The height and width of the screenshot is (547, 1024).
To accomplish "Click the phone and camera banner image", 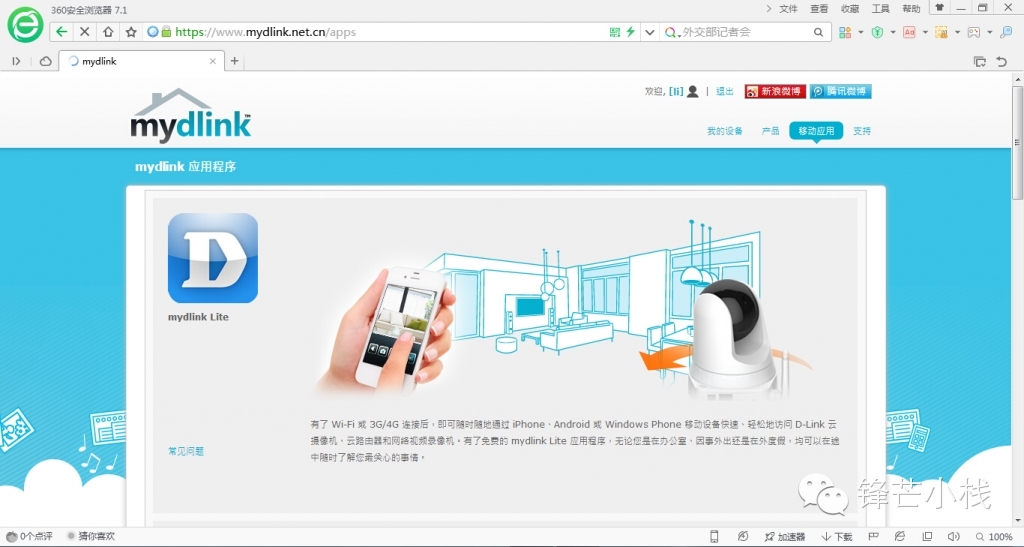I will (566, 310).
